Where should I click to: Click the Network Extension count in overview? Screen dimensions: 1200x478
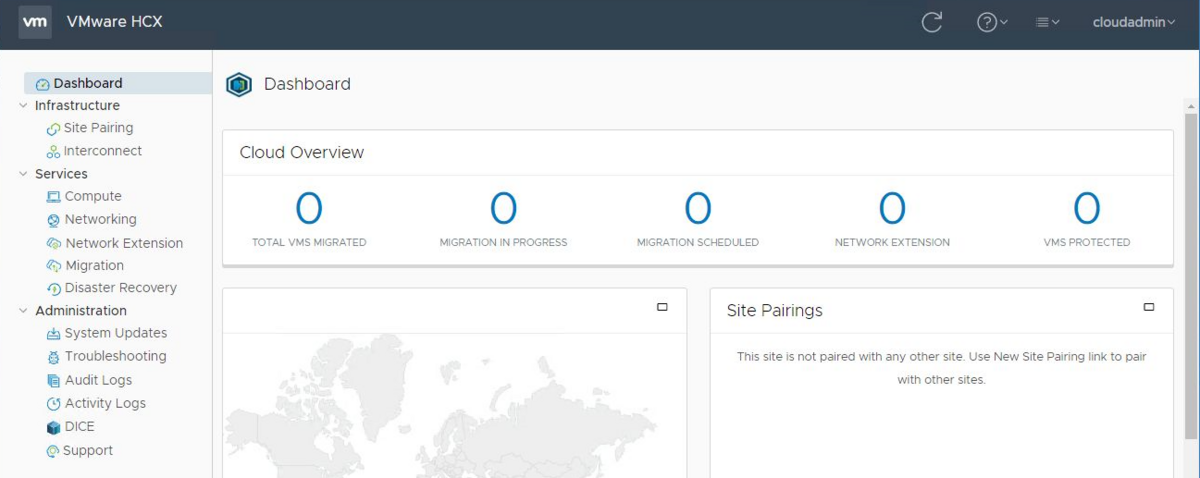(x=892, y=209)
